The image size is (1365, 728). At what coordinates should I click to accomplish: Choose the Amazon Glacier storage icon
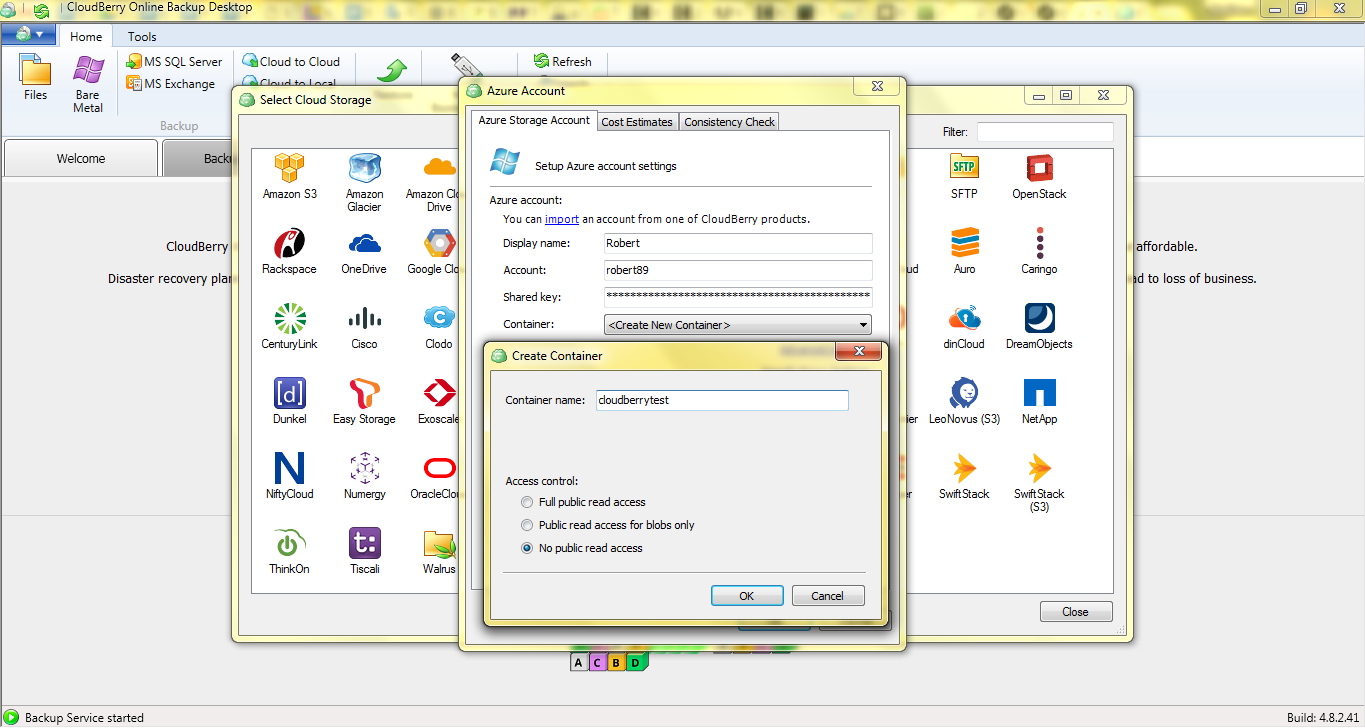tap(364, 169)
